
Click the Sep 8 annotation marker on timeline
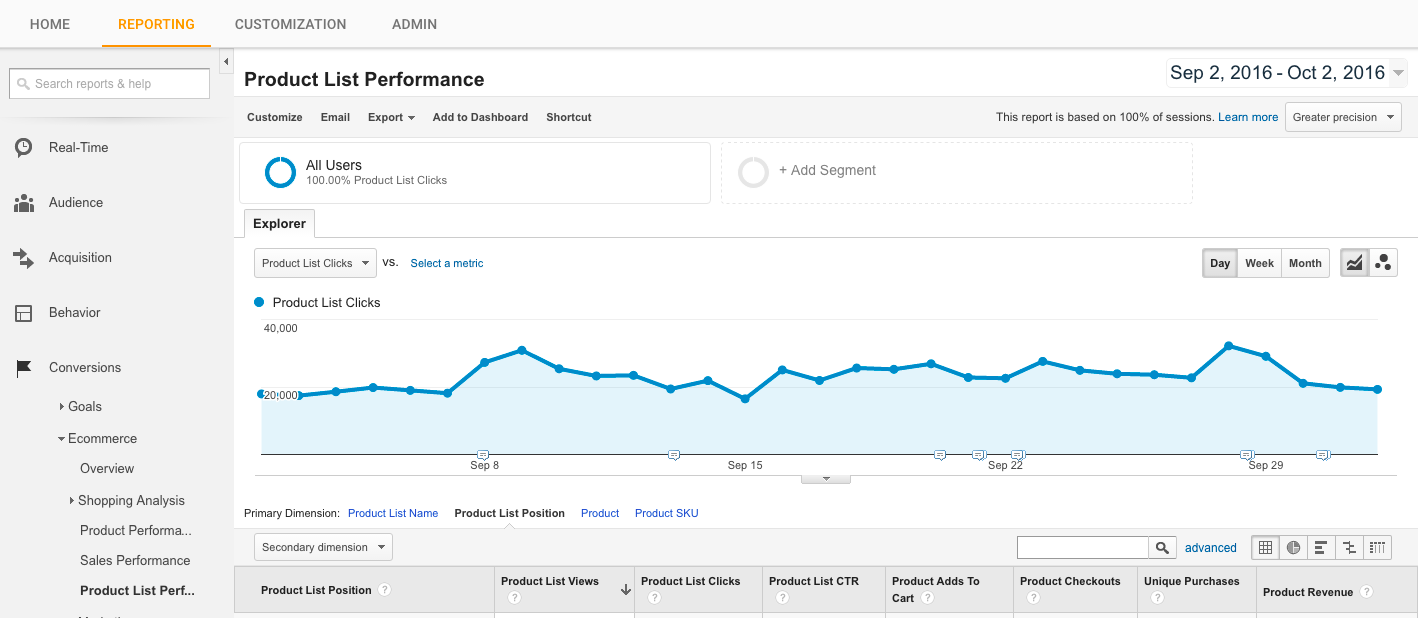[483, 455]
